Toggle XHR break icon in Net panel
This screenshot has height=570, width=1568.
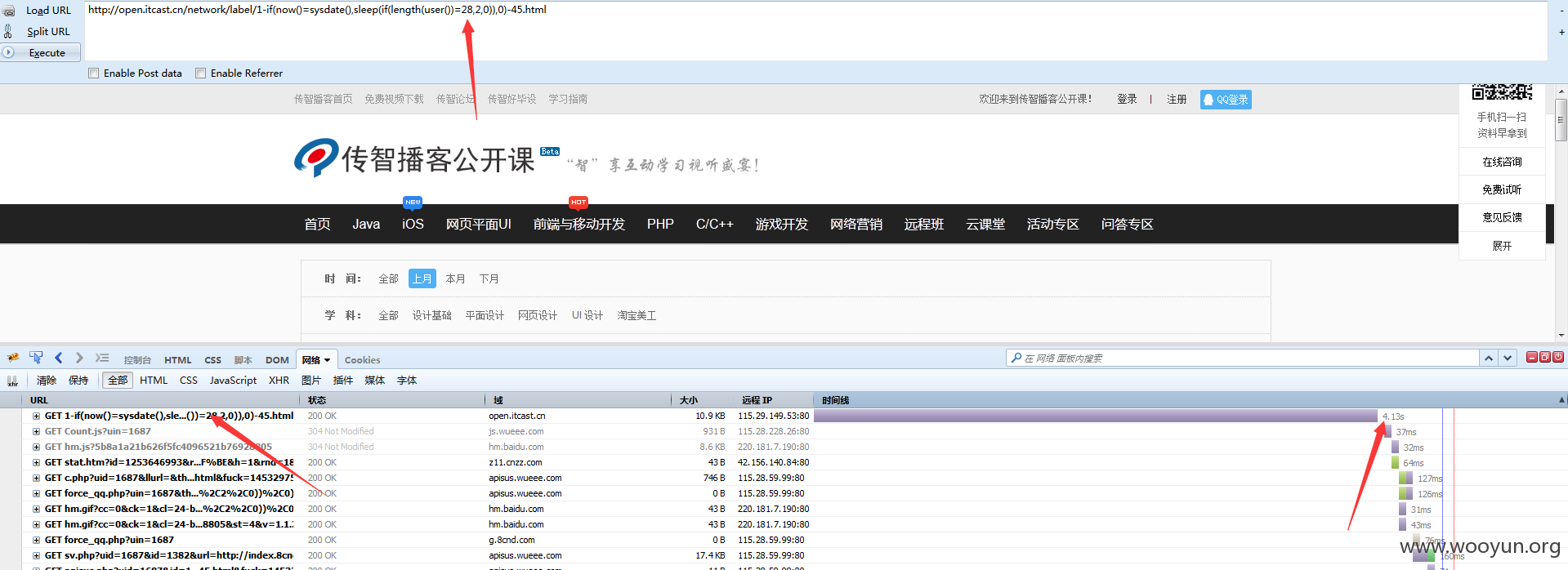click(12, 381)
